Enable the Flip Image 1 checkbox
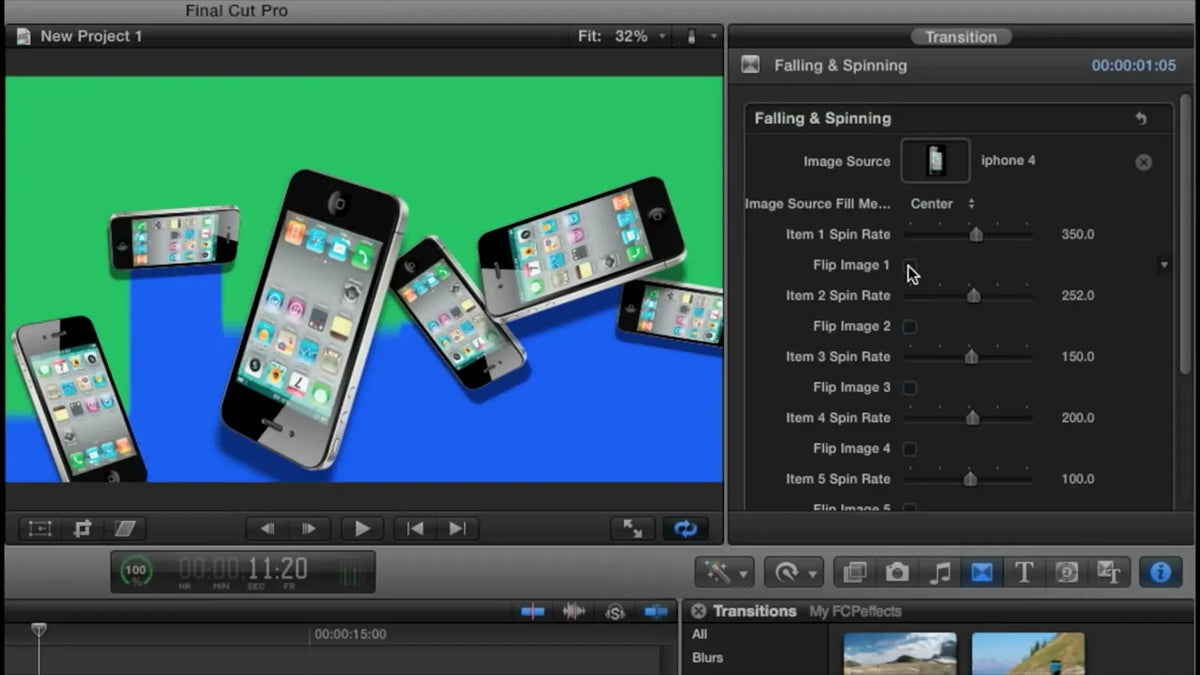Image resolution: width=1200 pixels, height=675 pixels. pyautogui.click(x=910, y=265)
